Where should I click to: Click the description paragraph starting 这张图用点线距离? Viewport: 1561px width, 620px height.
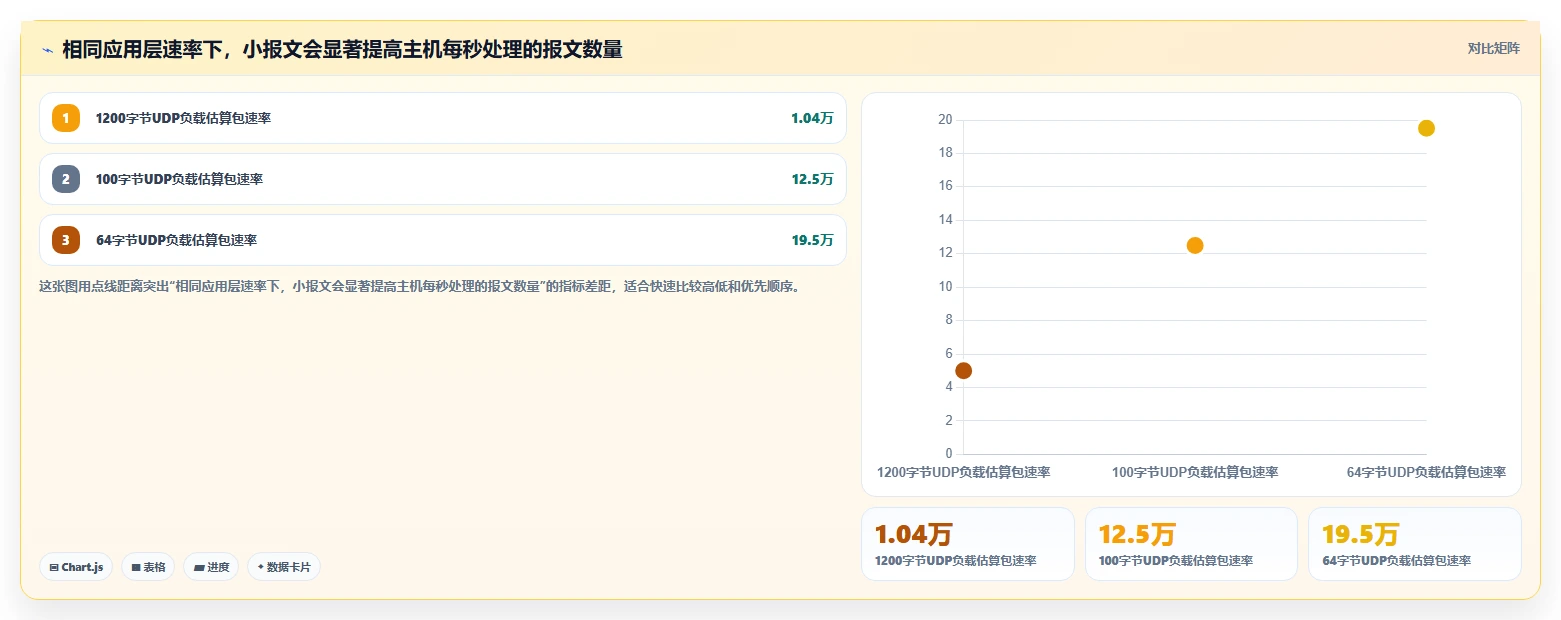pyautogui.click(x=420, y=286)
